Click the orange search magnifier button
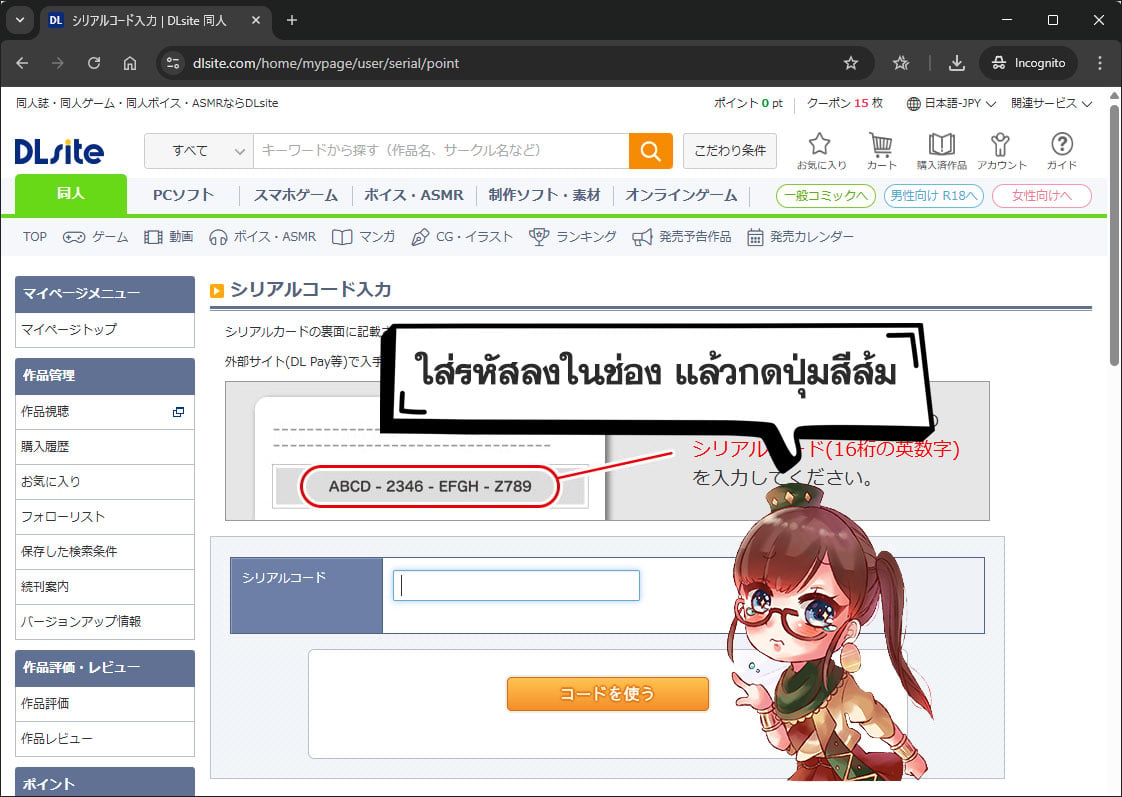The height and width of the screenshot is (797, 1122). [x=650, y=151]
